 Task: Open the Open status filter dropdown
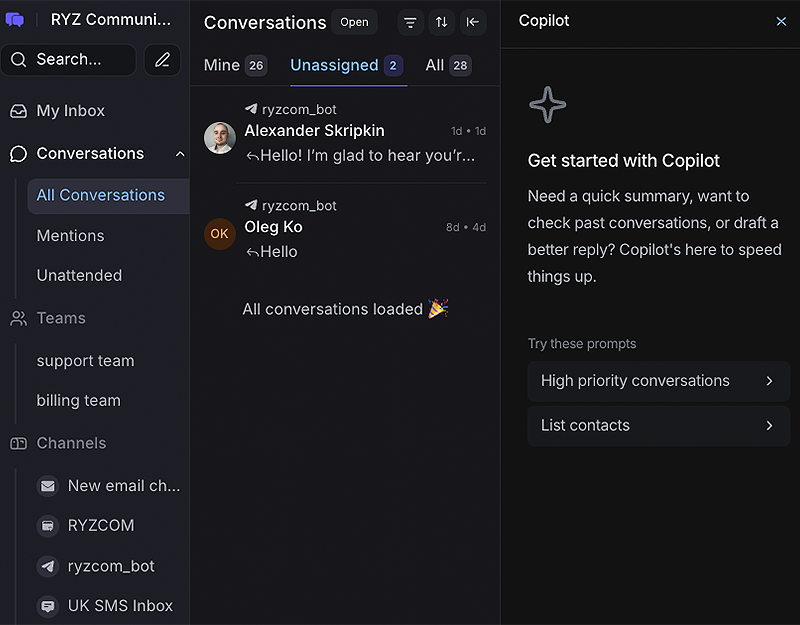click(354, 21)
